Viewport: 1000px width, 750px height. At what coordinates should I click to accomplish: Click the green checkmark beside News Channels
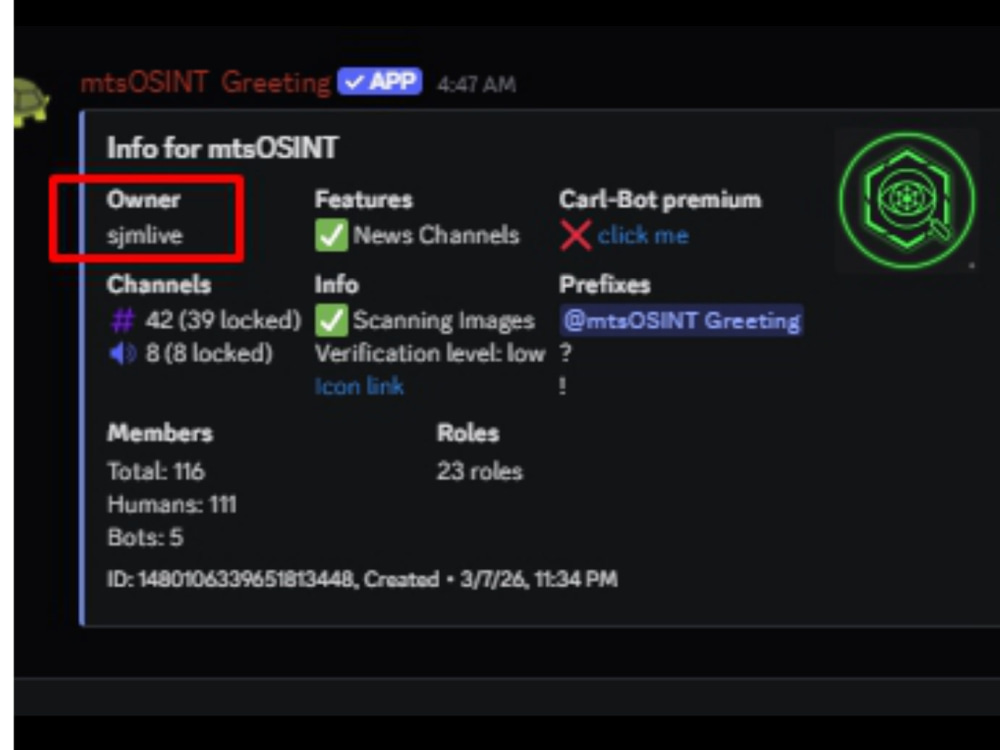click(x=332, y=235)
